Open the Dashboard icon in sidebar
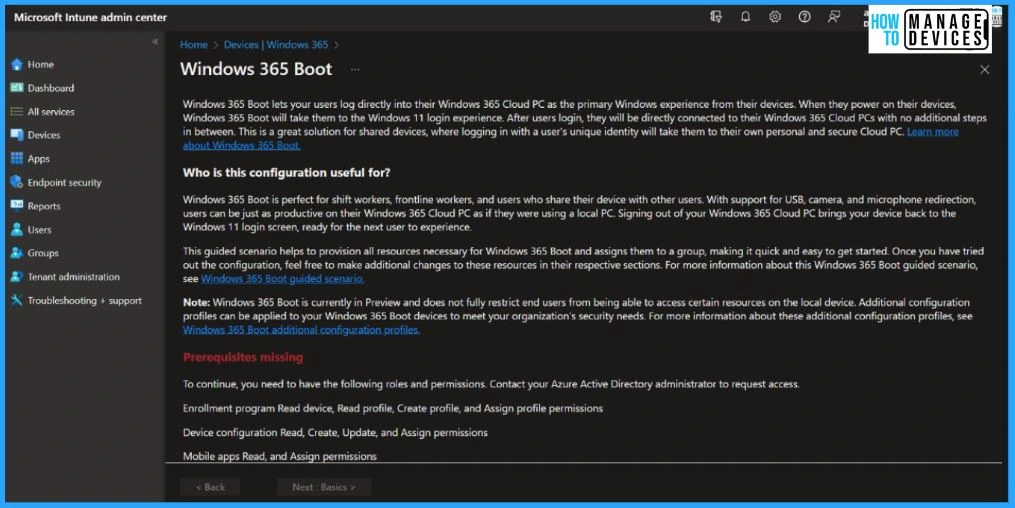 [17, 88]
